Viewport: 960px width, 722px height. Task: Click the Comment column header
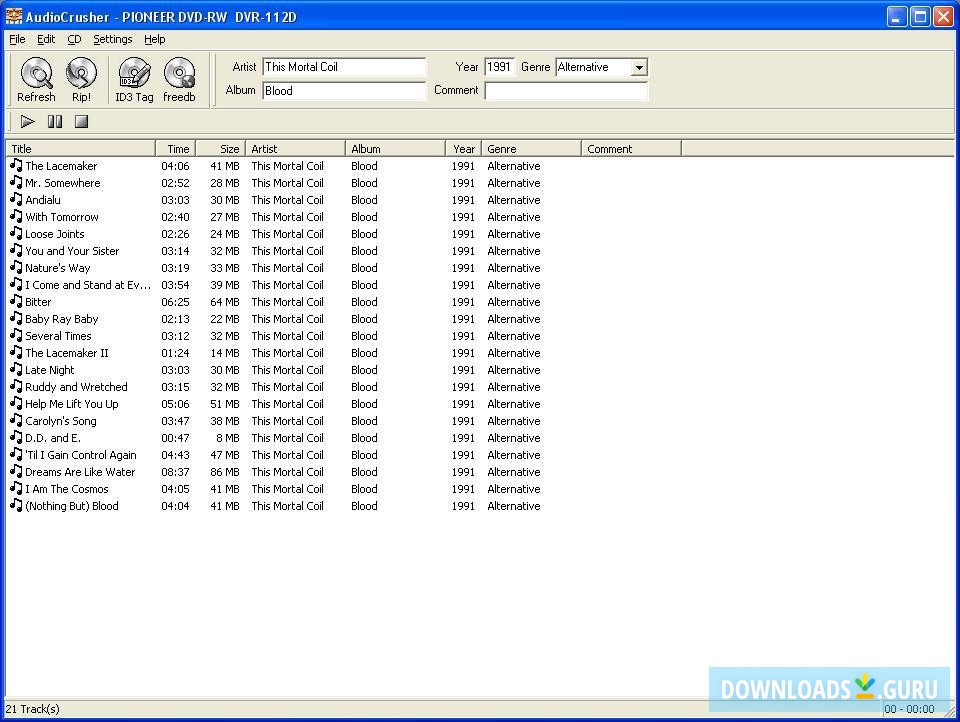click(x=631, y=148)
